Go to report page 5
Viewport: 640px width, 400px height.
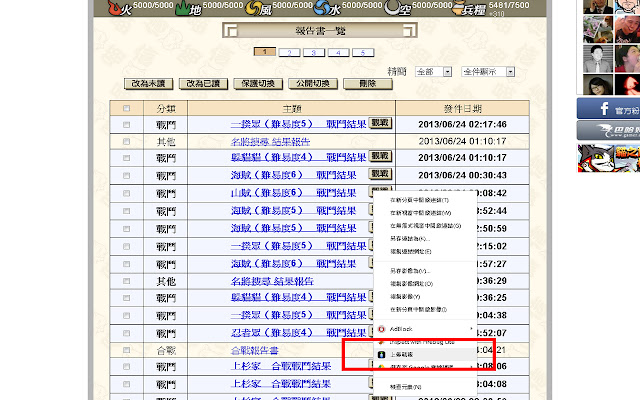click(x=363, y=52)
